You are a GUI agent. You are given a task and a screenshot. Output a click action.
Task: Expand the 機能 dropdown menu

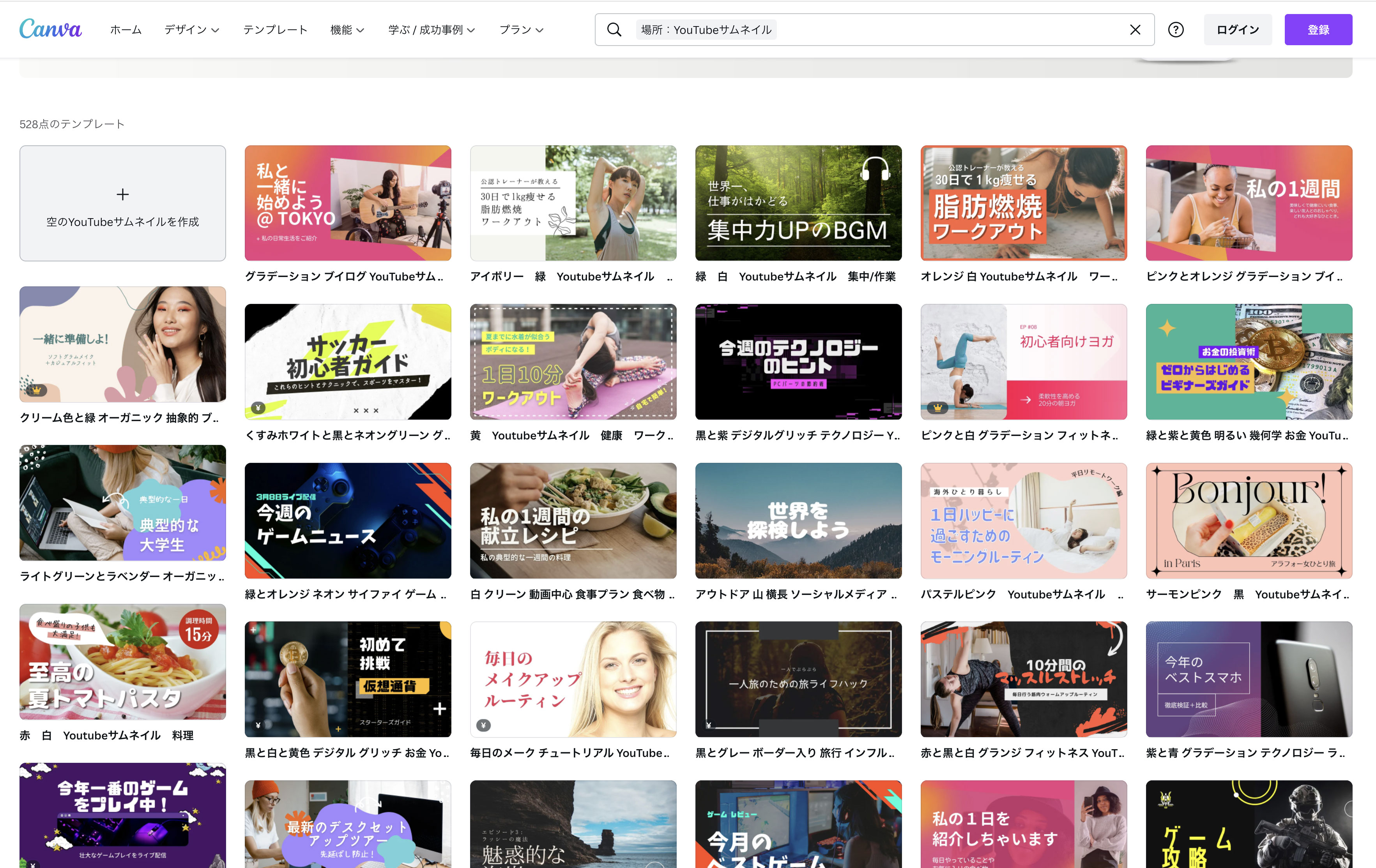pos(347,30)
